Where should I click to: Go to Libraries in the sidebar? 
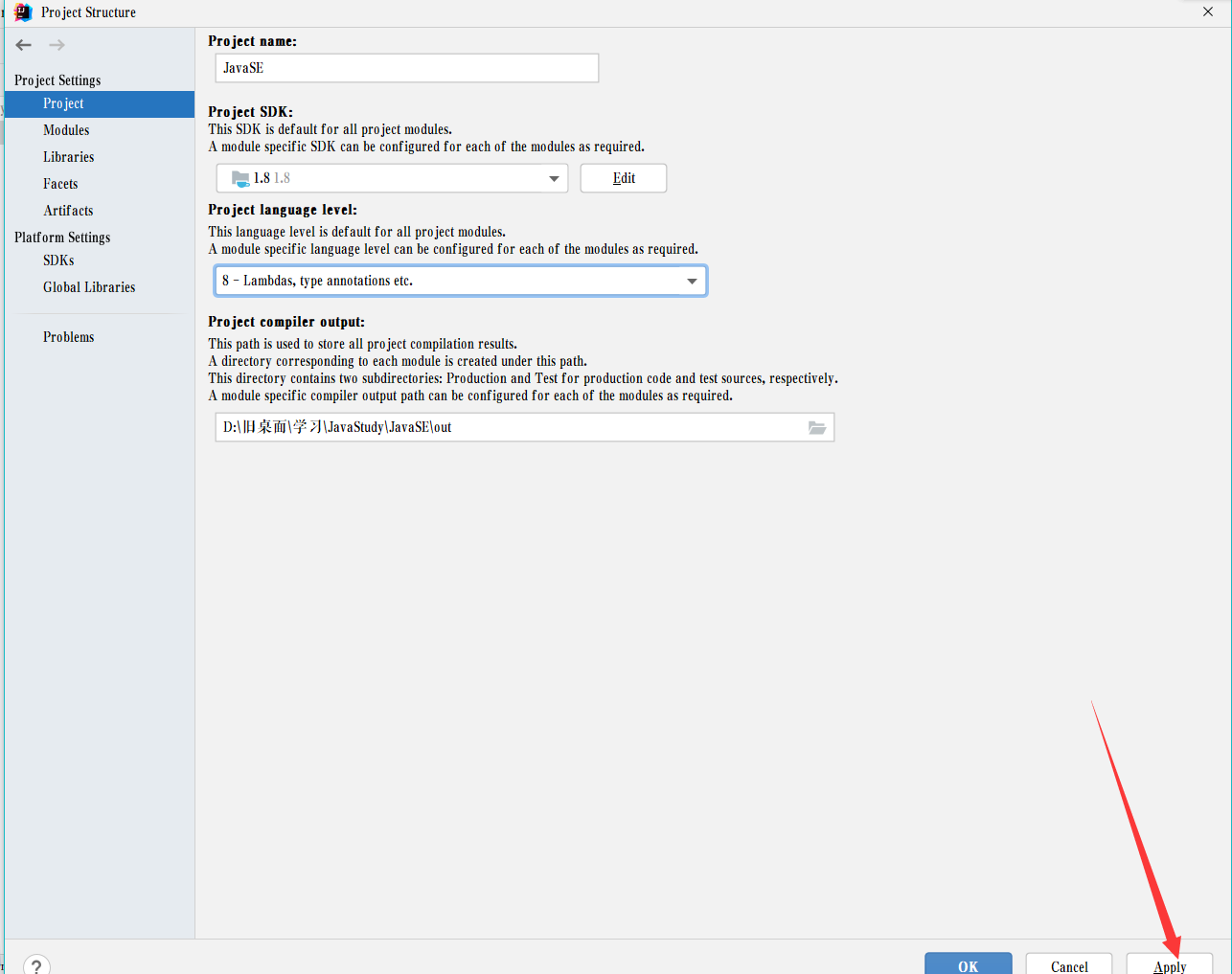[x=68, y=157]
